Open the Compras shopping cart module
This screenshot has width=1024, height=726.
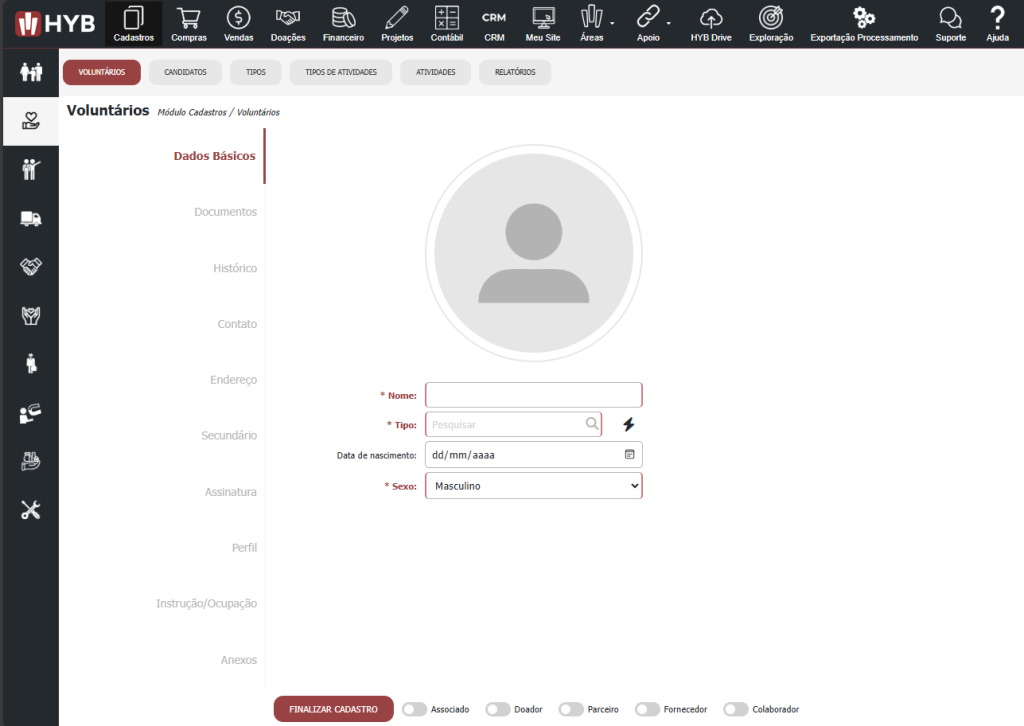click(188, 23)
